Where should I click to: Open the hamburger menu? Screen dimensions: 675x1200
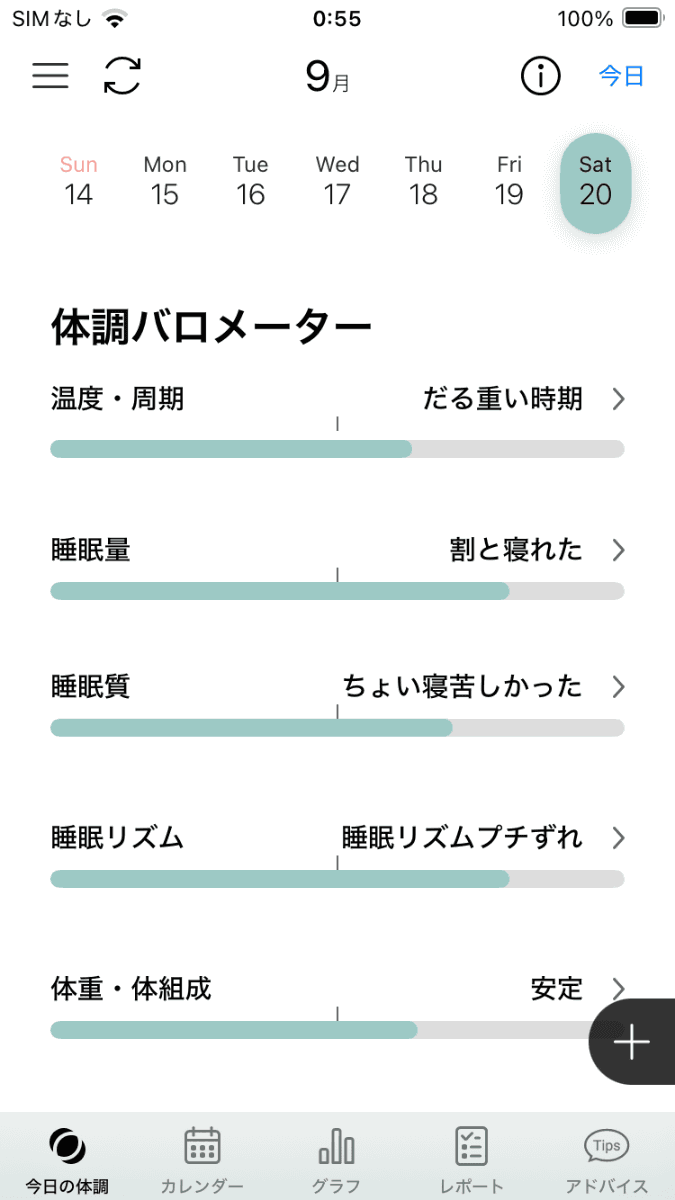pyautogui.click(x=50, y=76)
